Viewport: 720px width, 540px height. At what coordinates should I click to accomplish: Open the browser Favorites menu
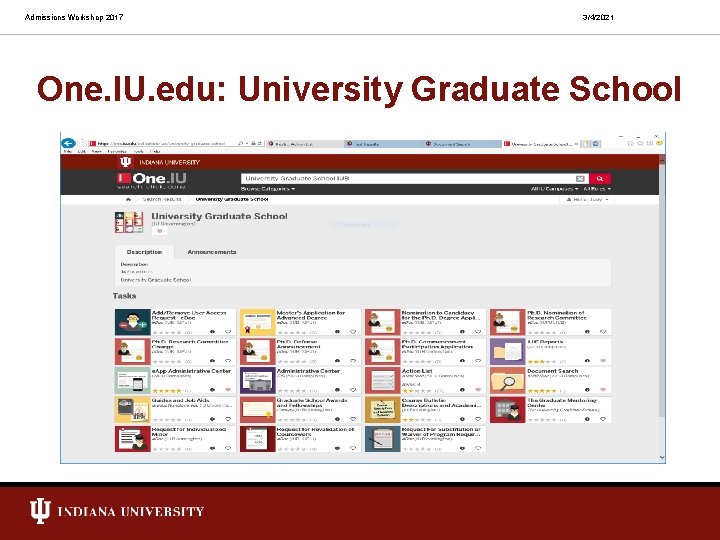[117, 151]
